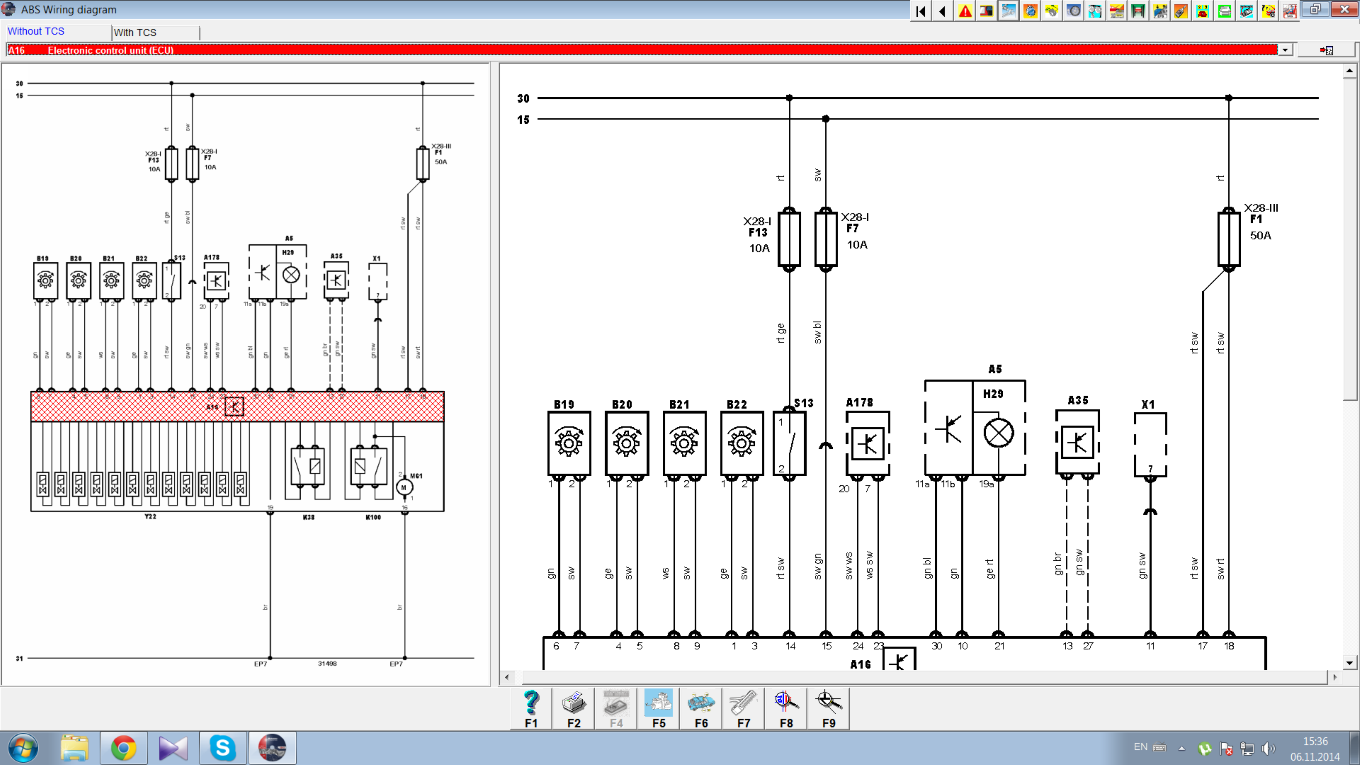Screen dimensions: 1360x765
Task: Click the red warning triangle toolbar icon
Action: coord(965,11)
